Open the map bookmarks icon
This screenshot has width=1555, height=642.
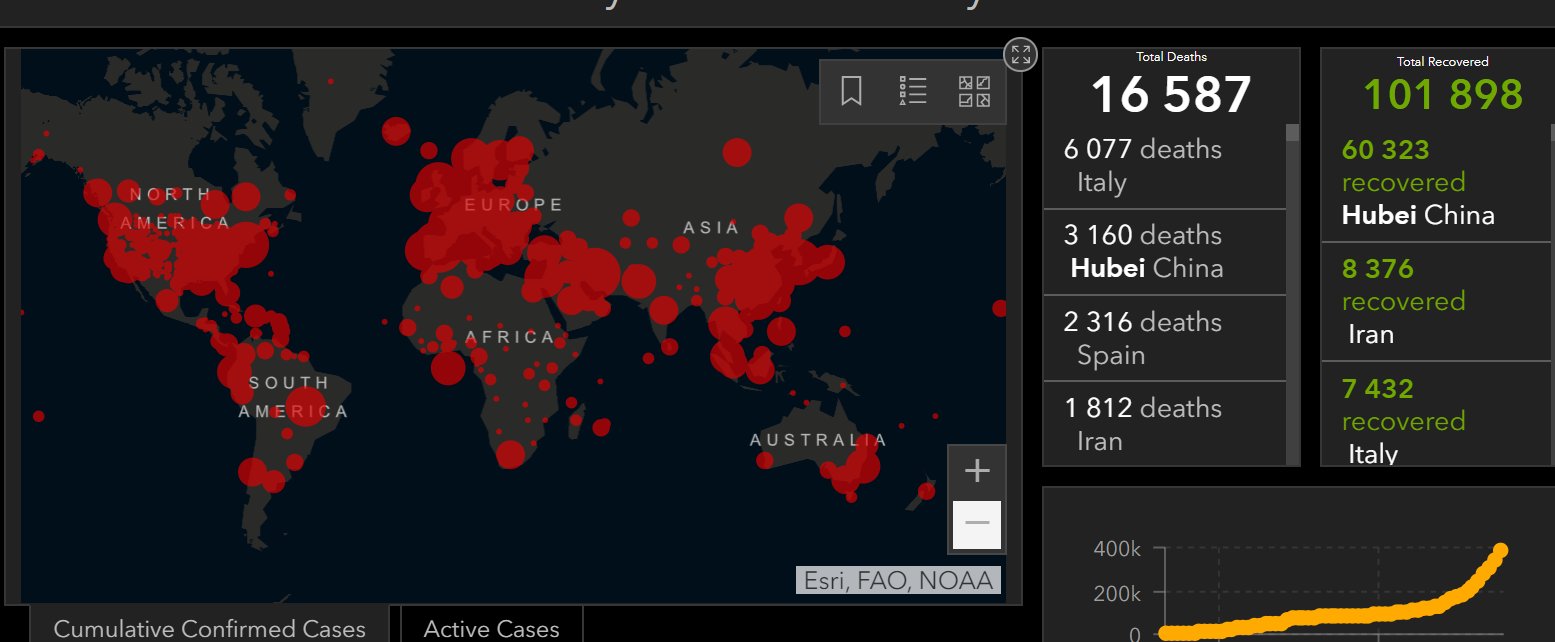coord(851,91)
